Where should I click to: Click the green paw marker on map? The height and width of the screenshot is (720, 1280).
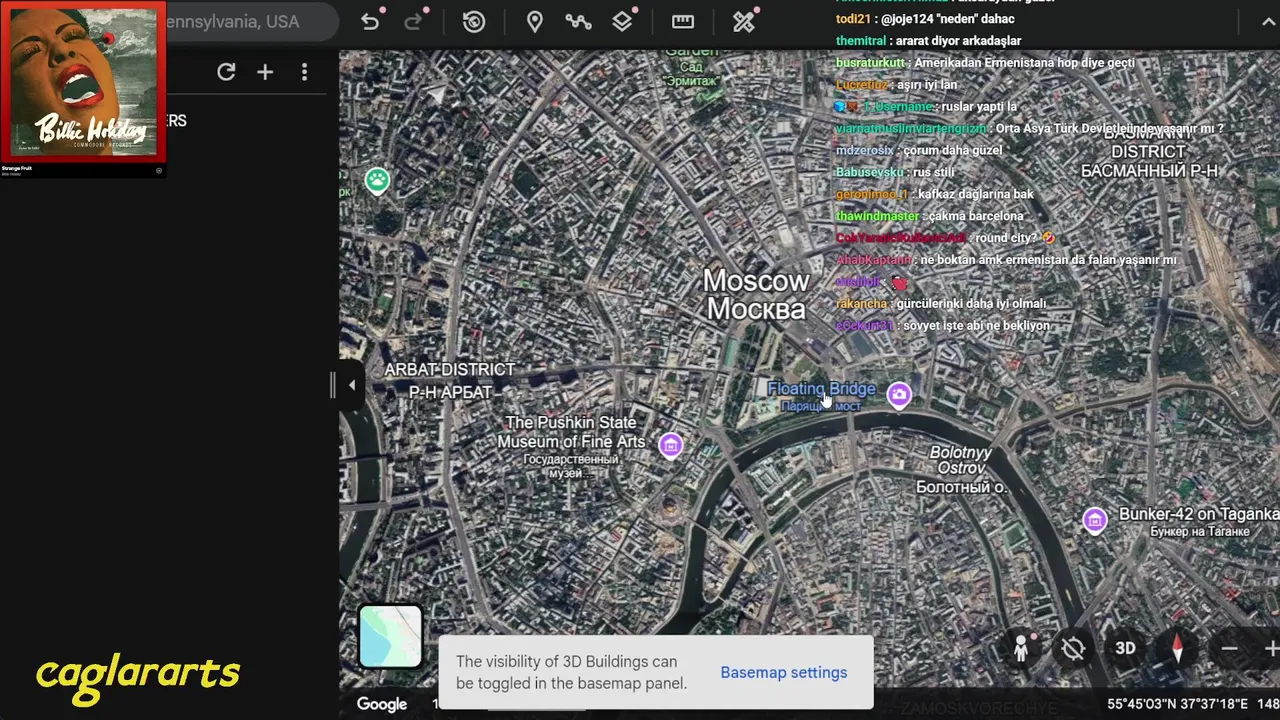pyautogui.click(x=377, y=181)
